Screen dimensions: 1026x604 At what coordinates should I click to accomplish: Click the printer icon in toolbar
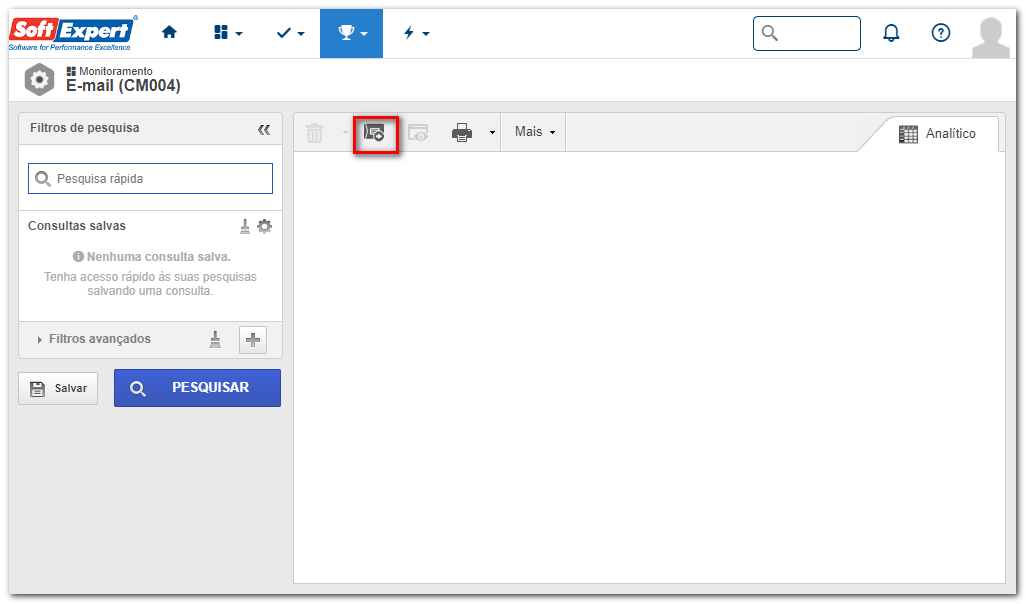pos(462,133)
